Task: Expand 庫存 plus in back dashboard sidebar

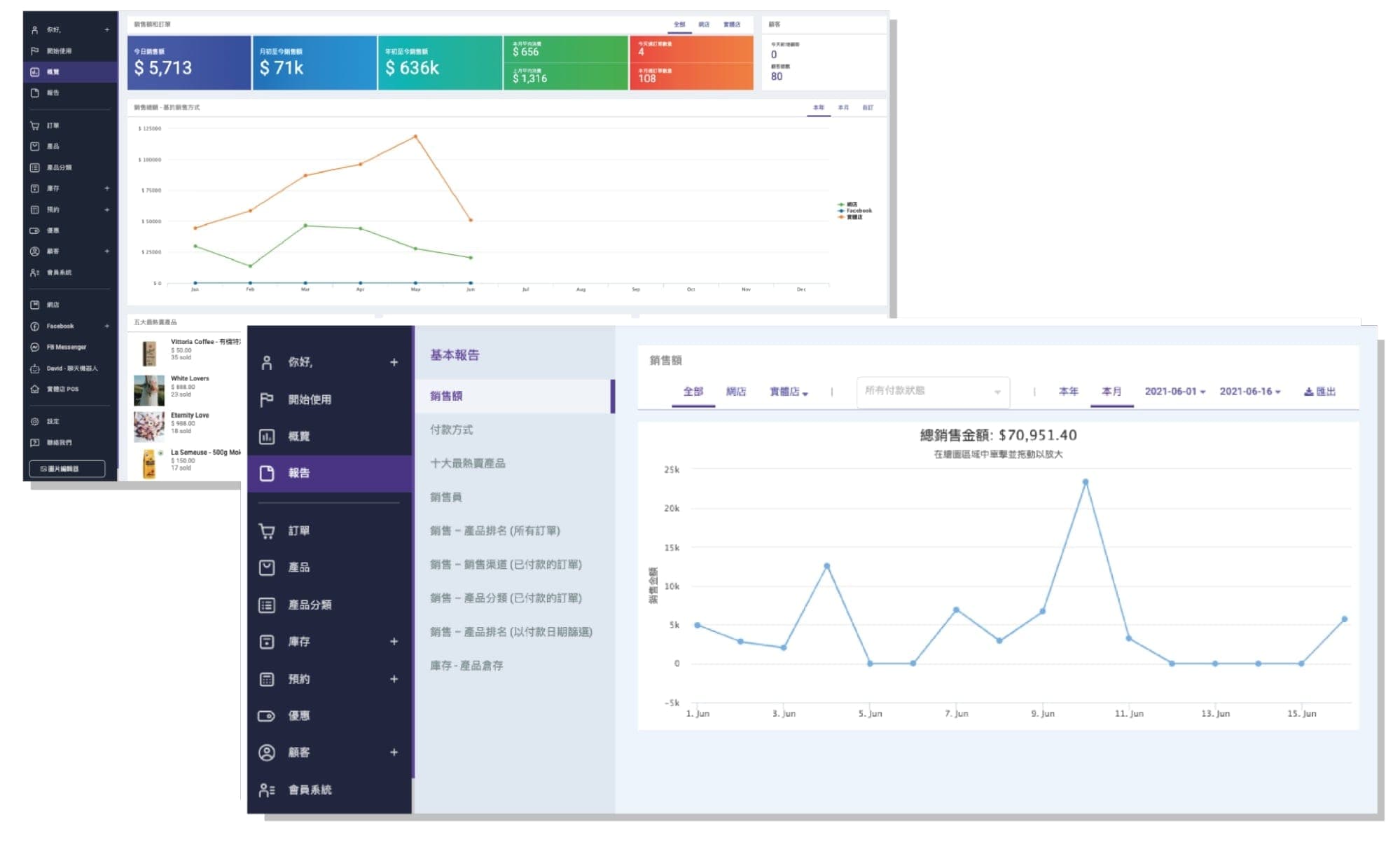Action: point(107,188)
